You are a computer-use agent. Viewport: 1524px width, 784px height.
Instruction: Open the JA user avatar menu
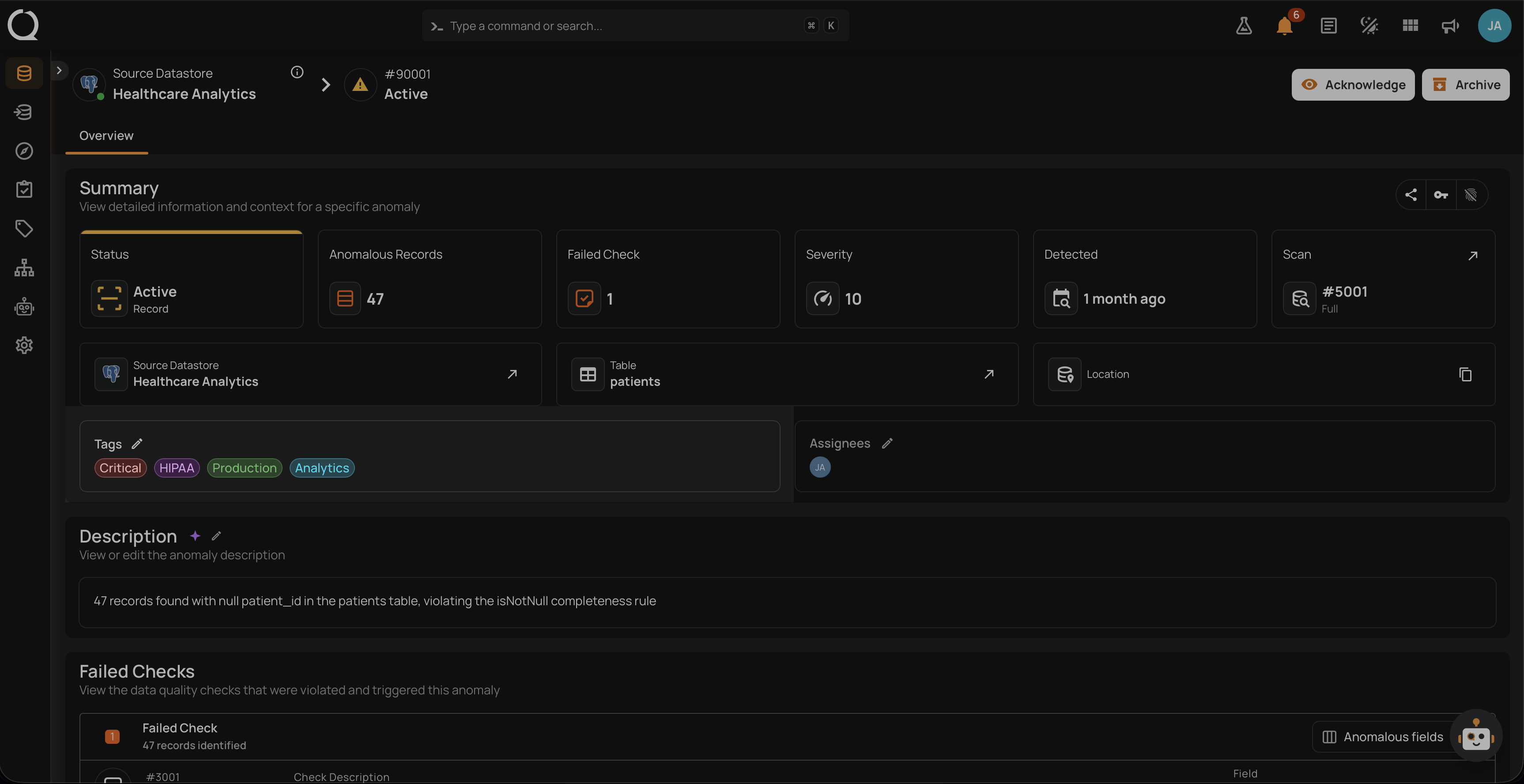(x=1494, y=26)
